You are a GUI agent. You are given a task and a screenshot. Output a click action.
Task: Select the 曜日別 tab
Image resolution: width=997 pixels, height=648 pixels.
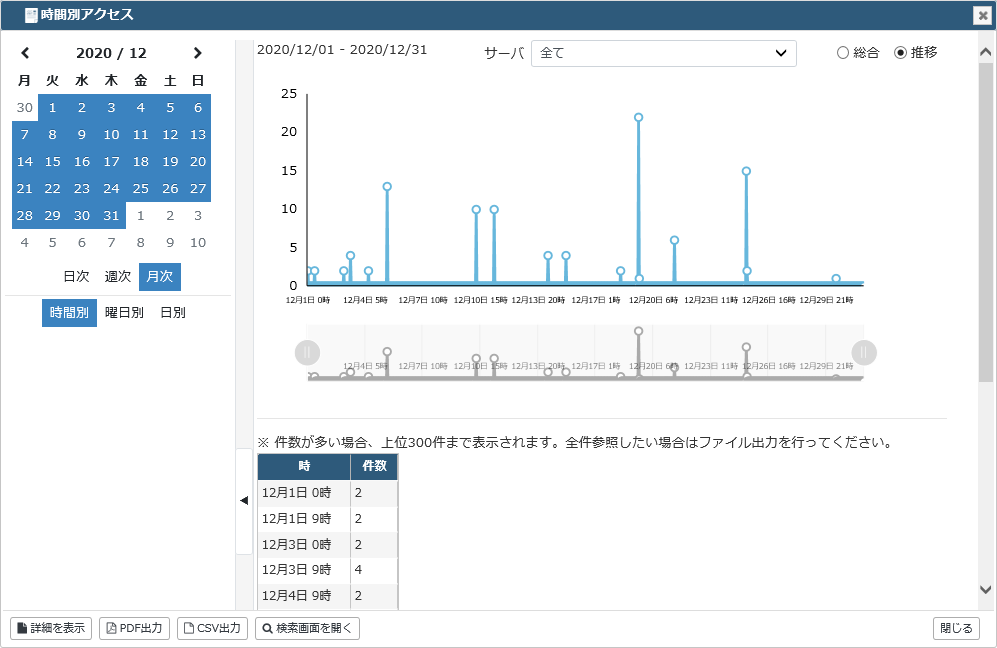click(x=125, y=313)
